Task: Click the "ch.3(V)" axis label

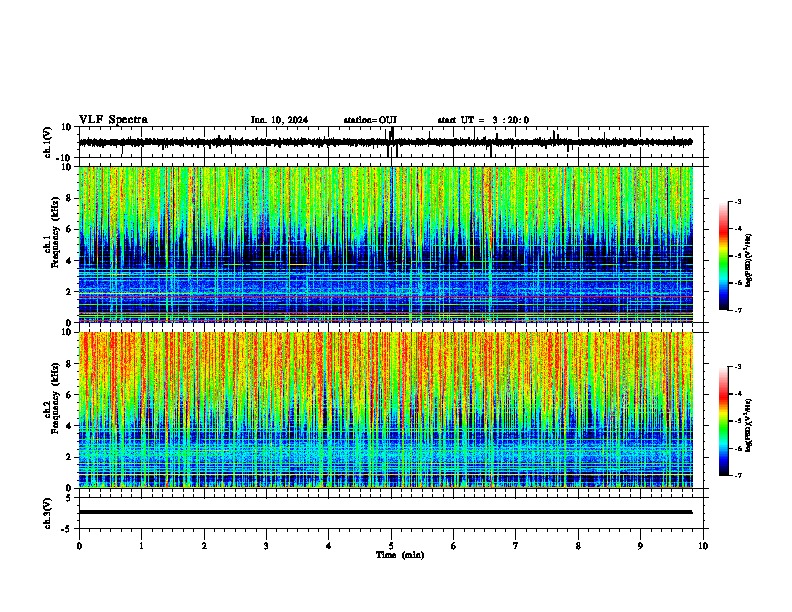Action: click(x=48, y=514)
